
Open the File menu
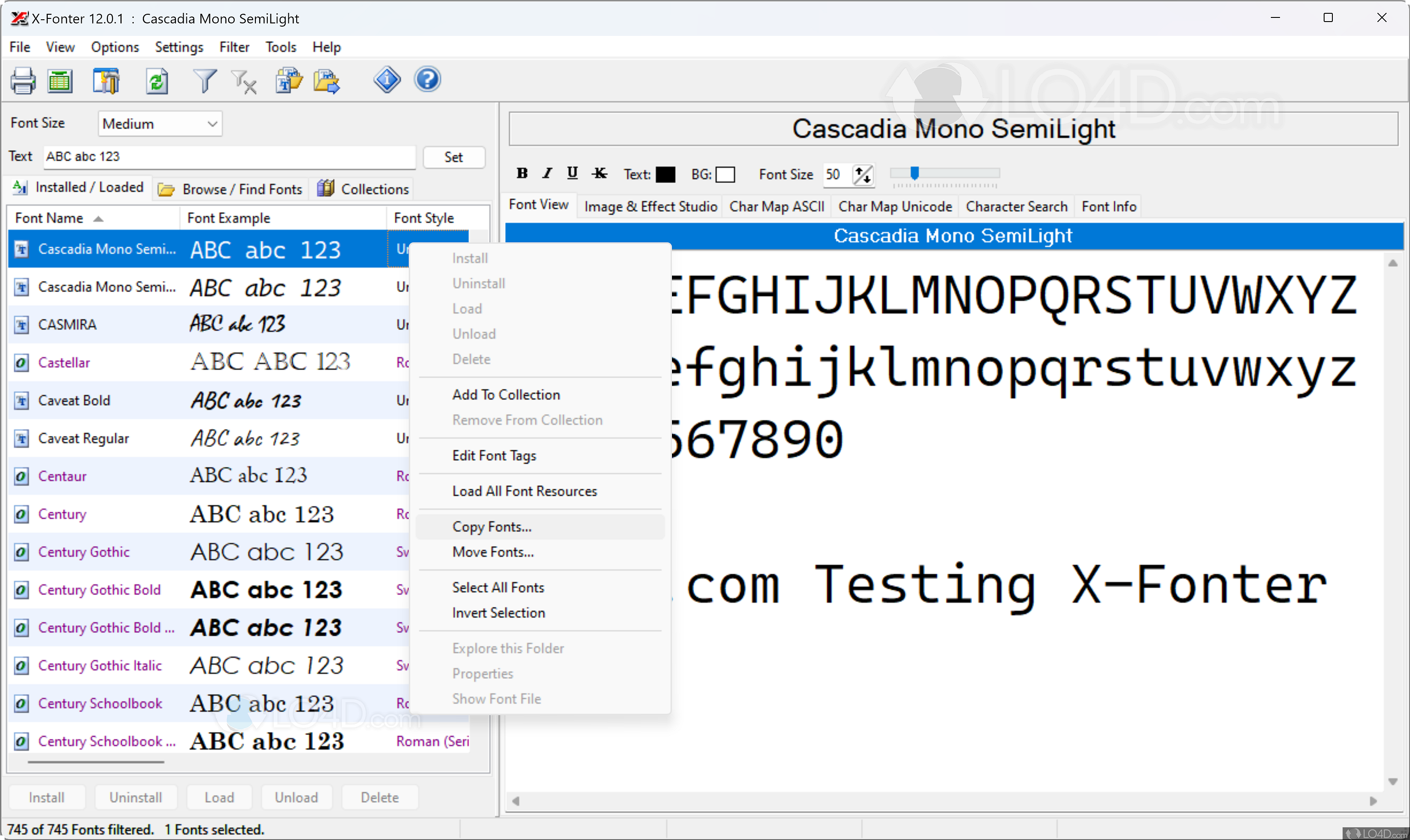tap(20, 47)
